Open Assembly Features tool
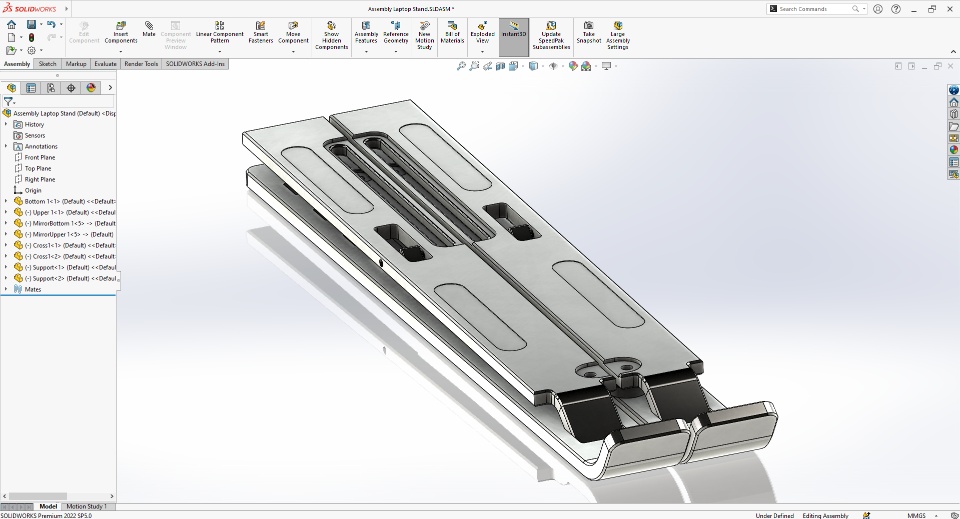The height and width of the screenshot is (519, 960). point(366,32)
